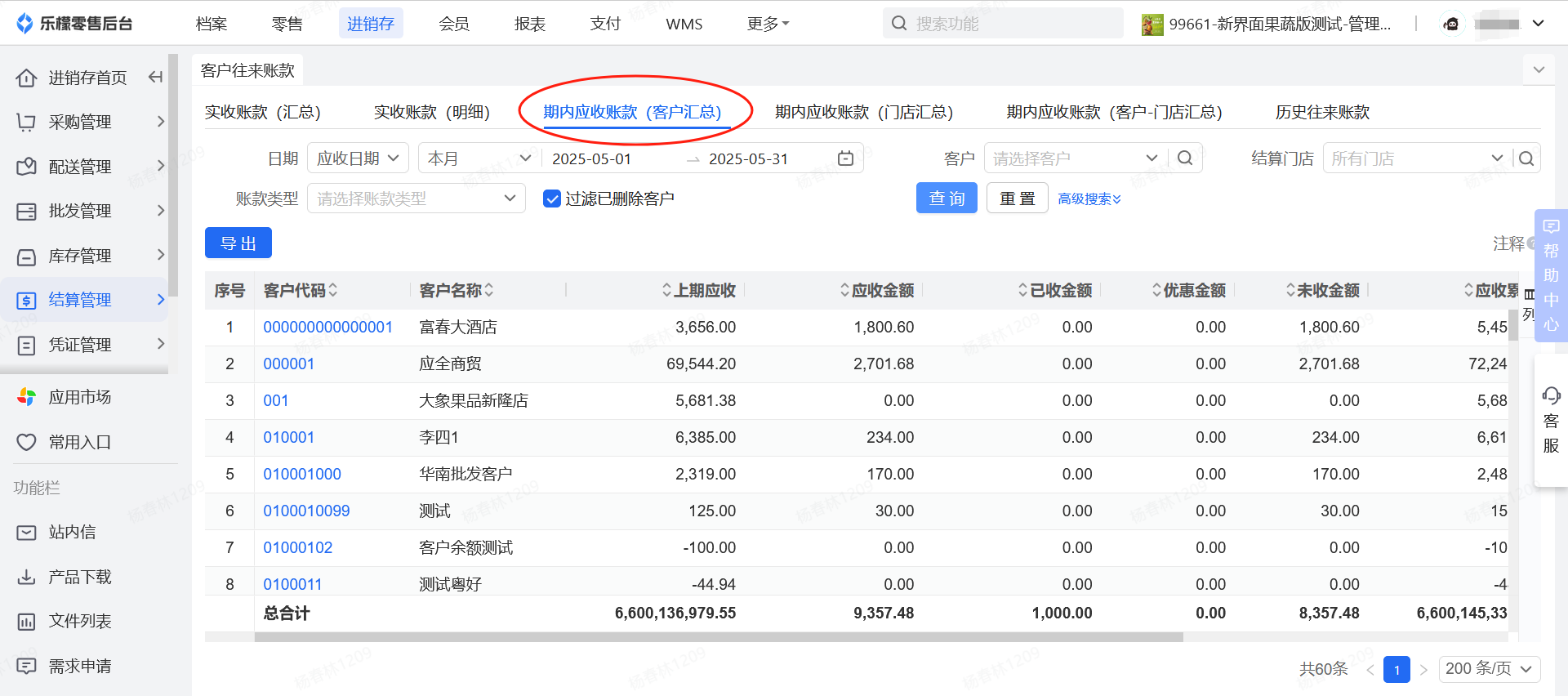Open customer code 010001000 link
1568x696 pixels.
click(302, 474)
